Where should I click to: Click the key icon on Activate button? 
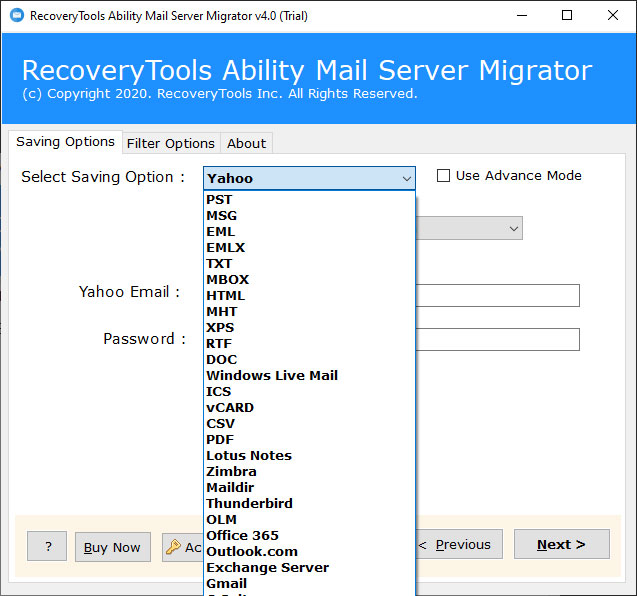(173, 547)
